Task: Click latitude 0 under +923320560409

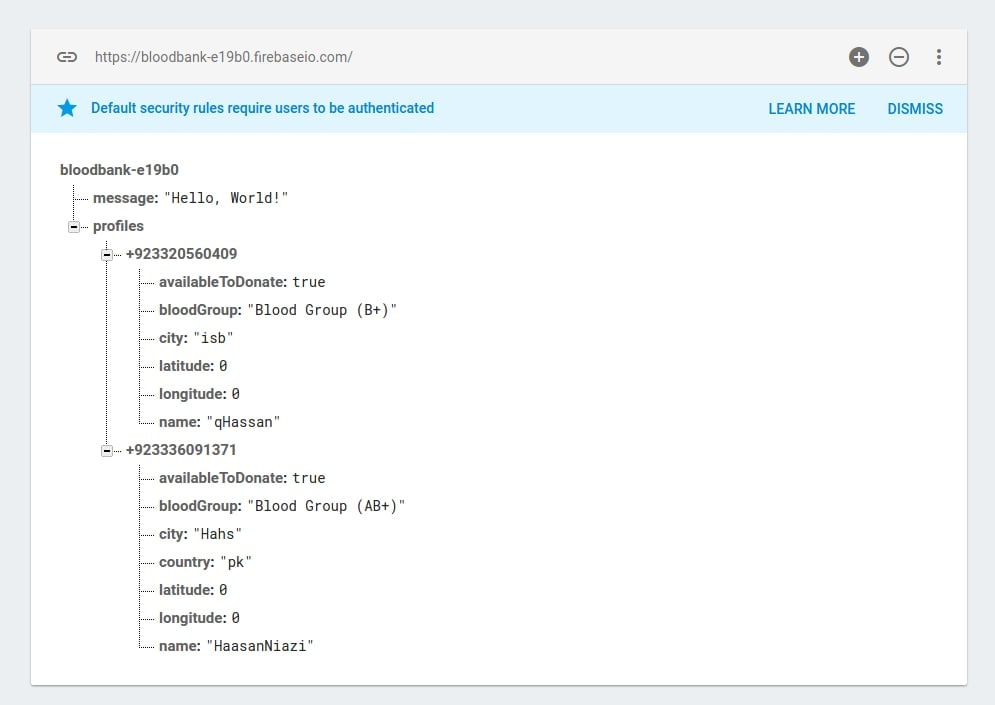Action: coord(223,366)
